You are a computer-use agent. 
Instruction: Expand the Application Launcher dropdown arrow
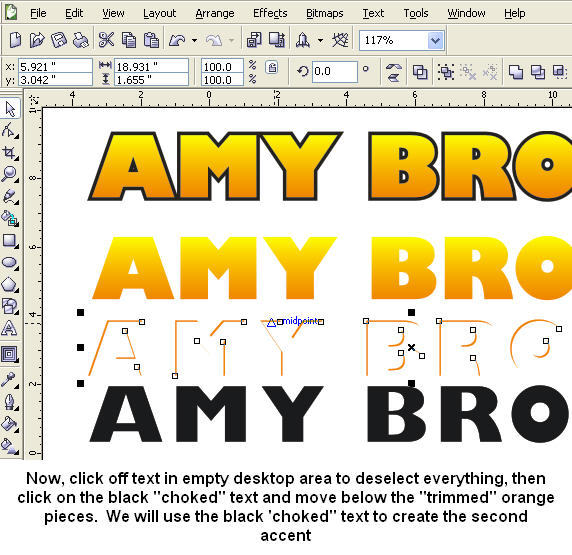[x=320, y=40]
